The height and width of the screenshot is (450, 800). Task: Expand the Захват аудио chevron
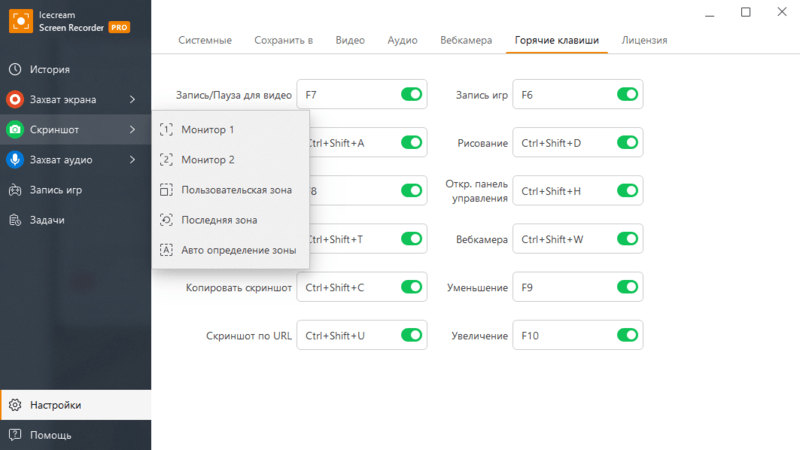click(133, 160)
